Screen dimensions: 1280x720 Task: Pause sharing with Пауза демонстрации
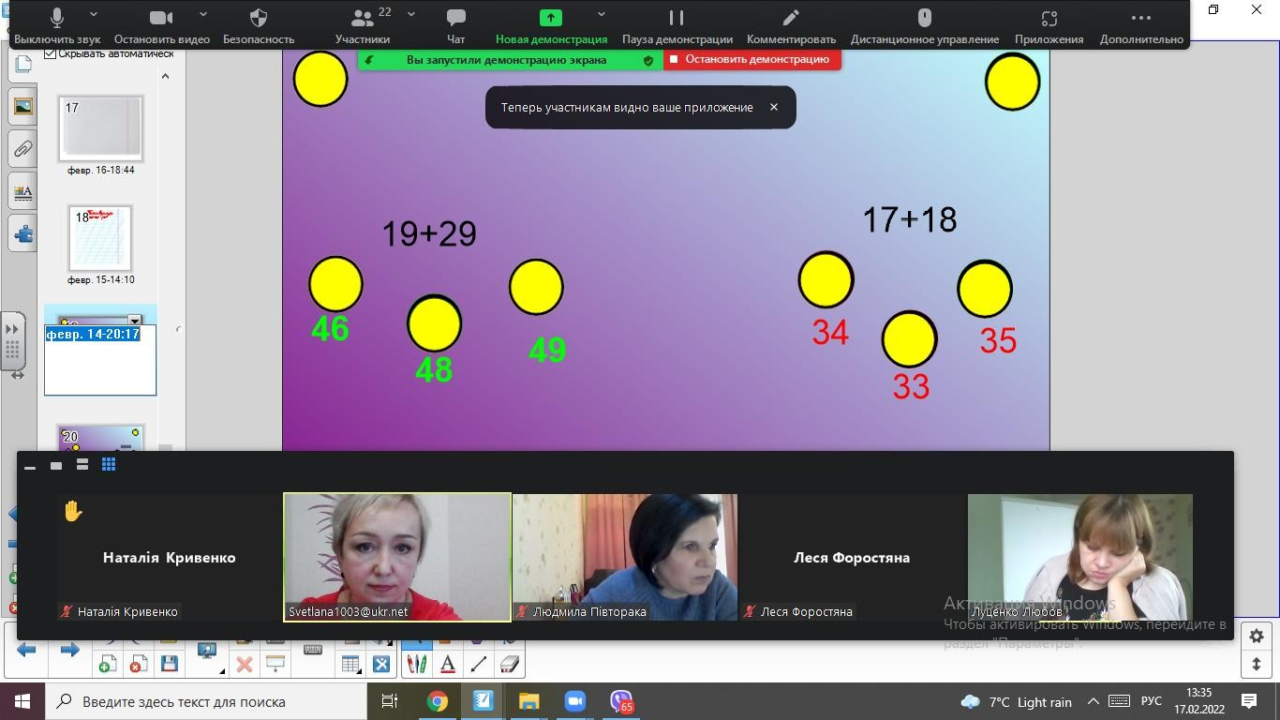click(677, 26)
